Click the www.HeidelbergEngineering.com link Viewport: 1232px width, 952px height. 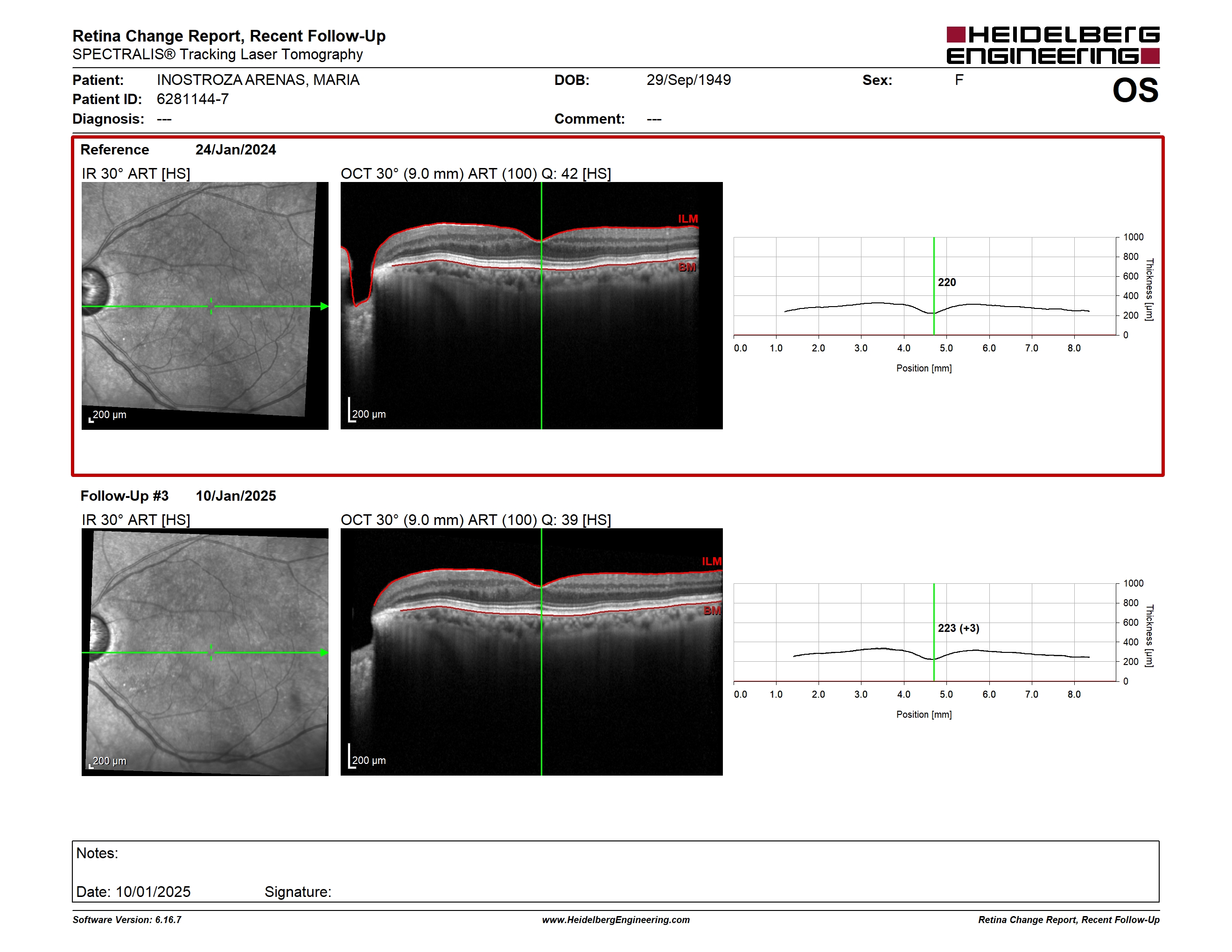pyautogui.click(x=616, y=920)
